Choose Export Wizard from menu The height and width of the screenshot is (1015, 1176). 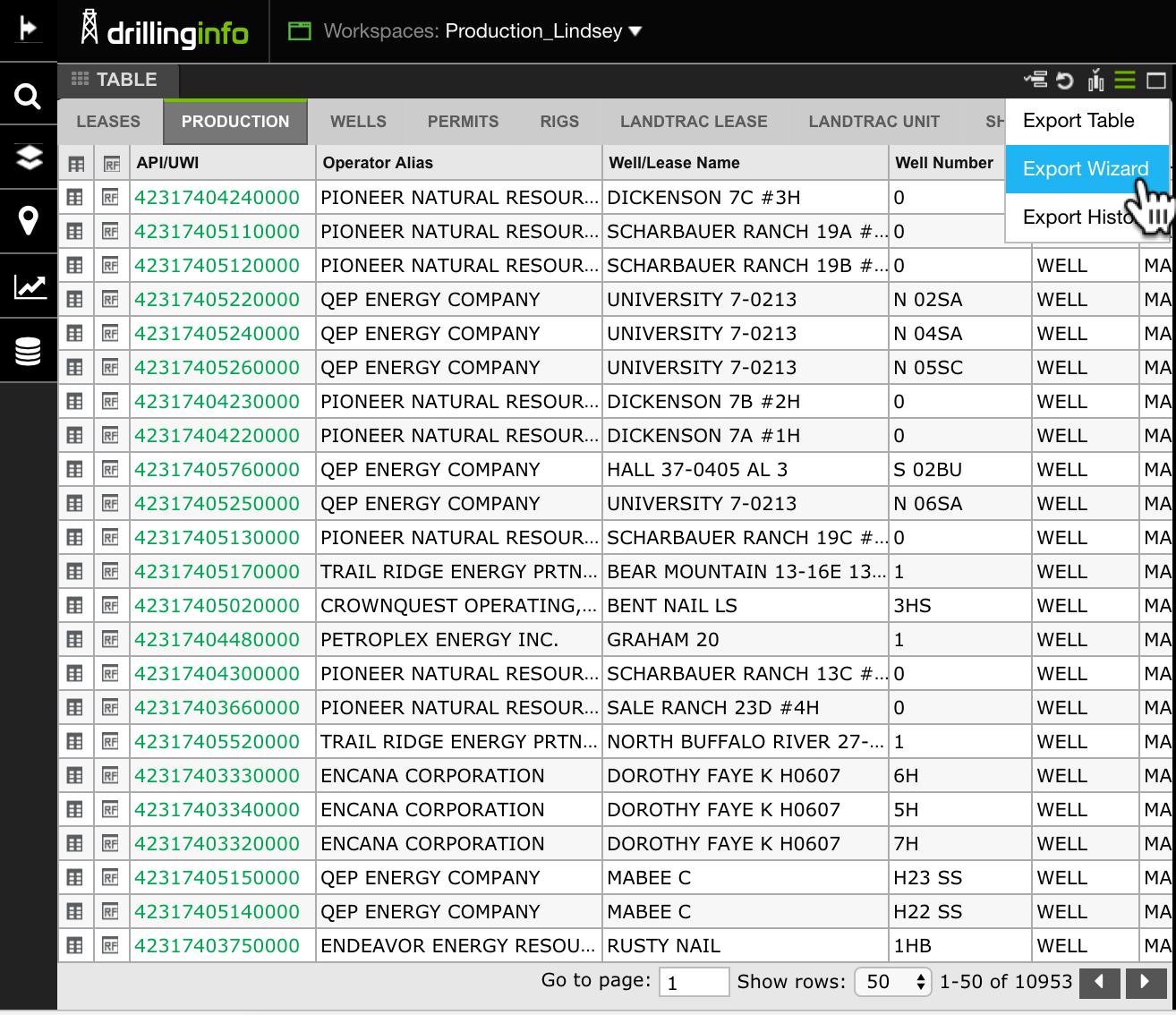click(1087, 169)
